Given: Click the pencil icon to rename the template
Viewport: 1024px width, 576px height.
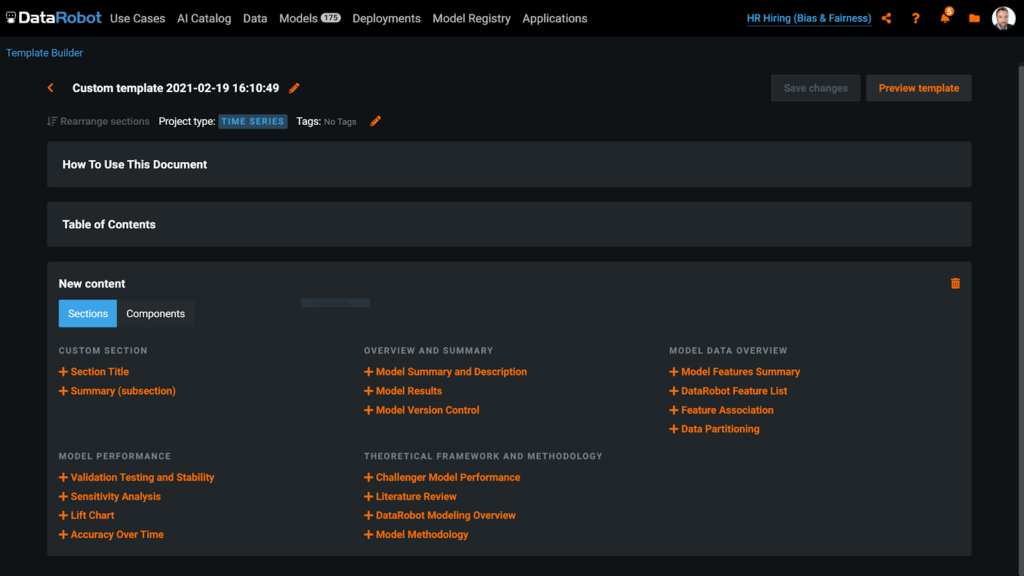Looking at the screenshot, I should pos(294,88).
